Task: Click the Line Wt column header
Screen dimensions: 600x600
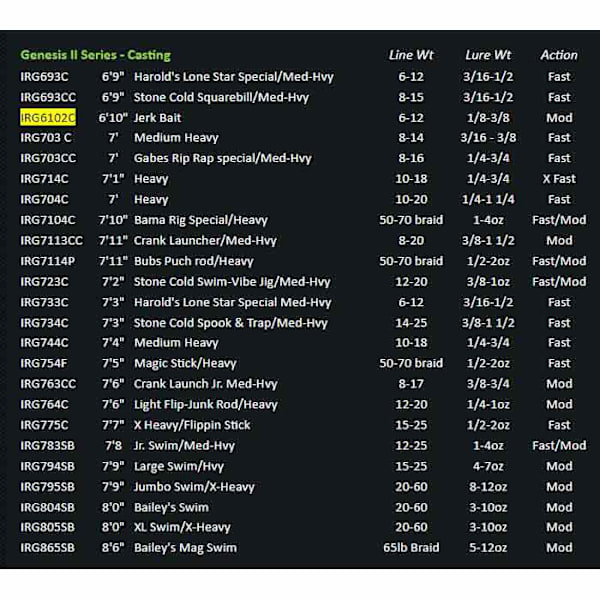Action: pos(411,55)
